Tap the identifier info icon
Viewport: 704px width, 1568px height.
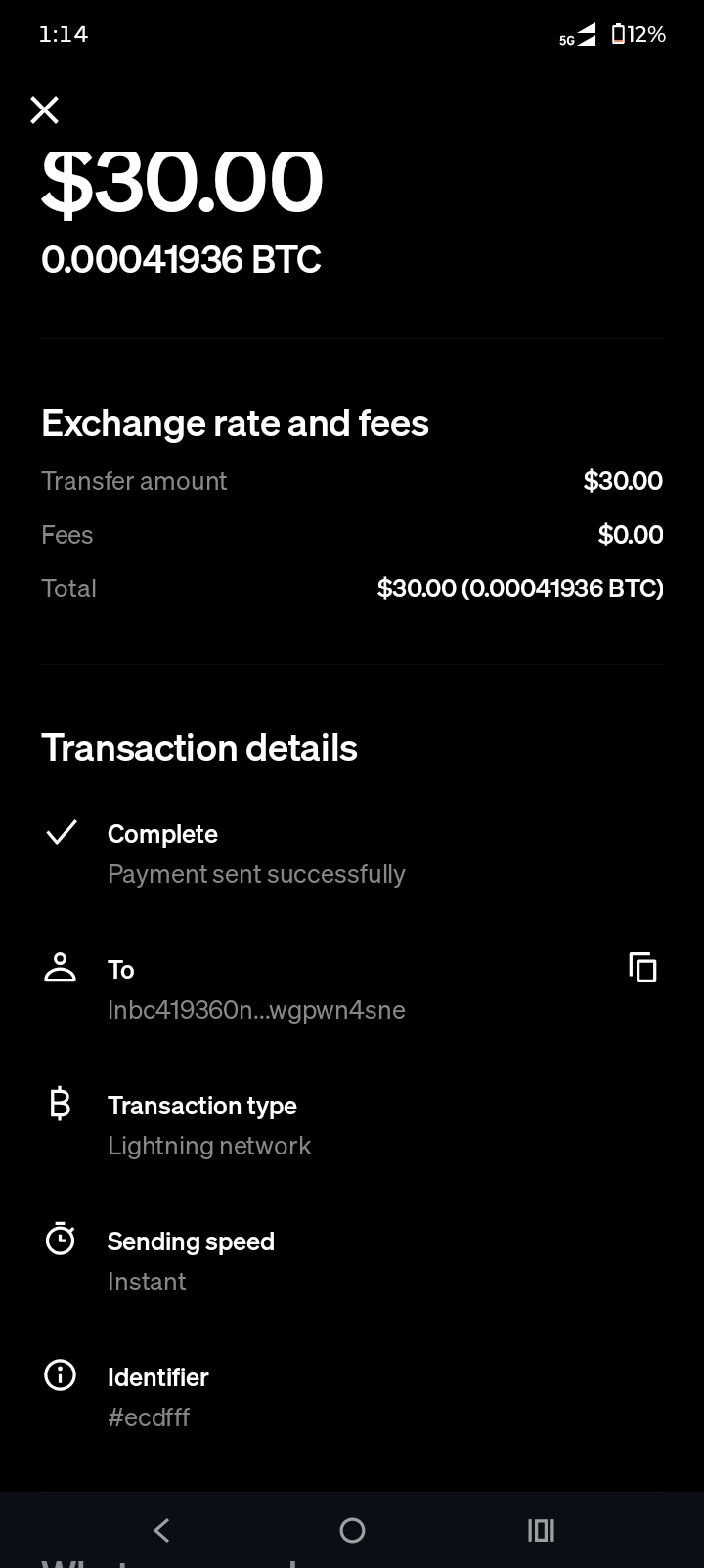click(61, 1375)
